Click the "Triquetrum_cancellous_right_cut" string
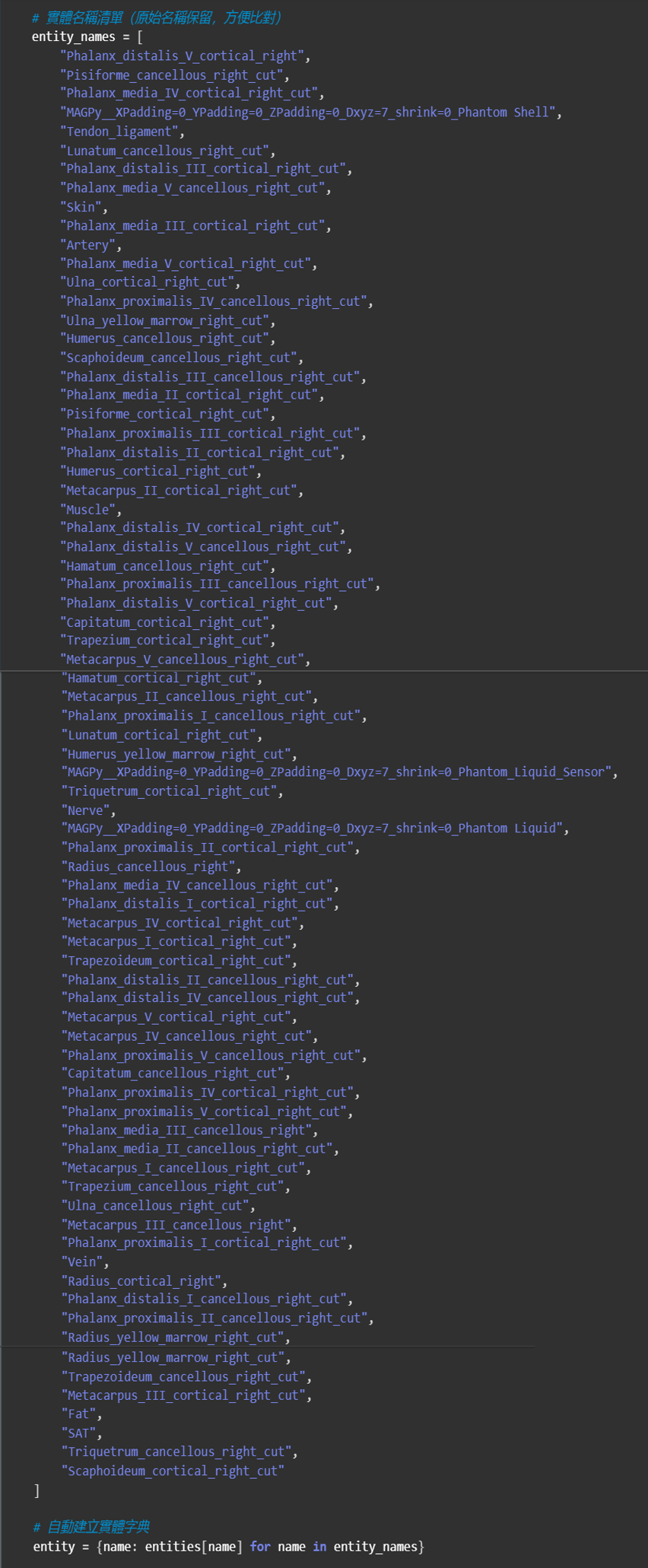The width and height of the screenshot is (648, 1568). (x=179, y=1452)
